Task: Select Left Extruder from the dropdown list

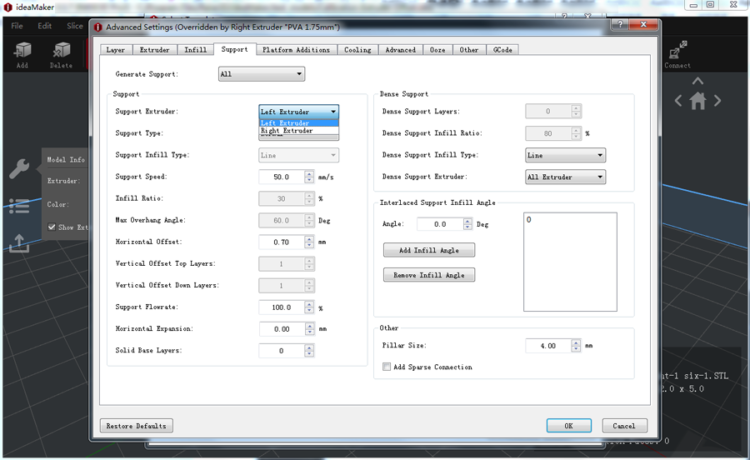Action: click(x=298, y=123)
